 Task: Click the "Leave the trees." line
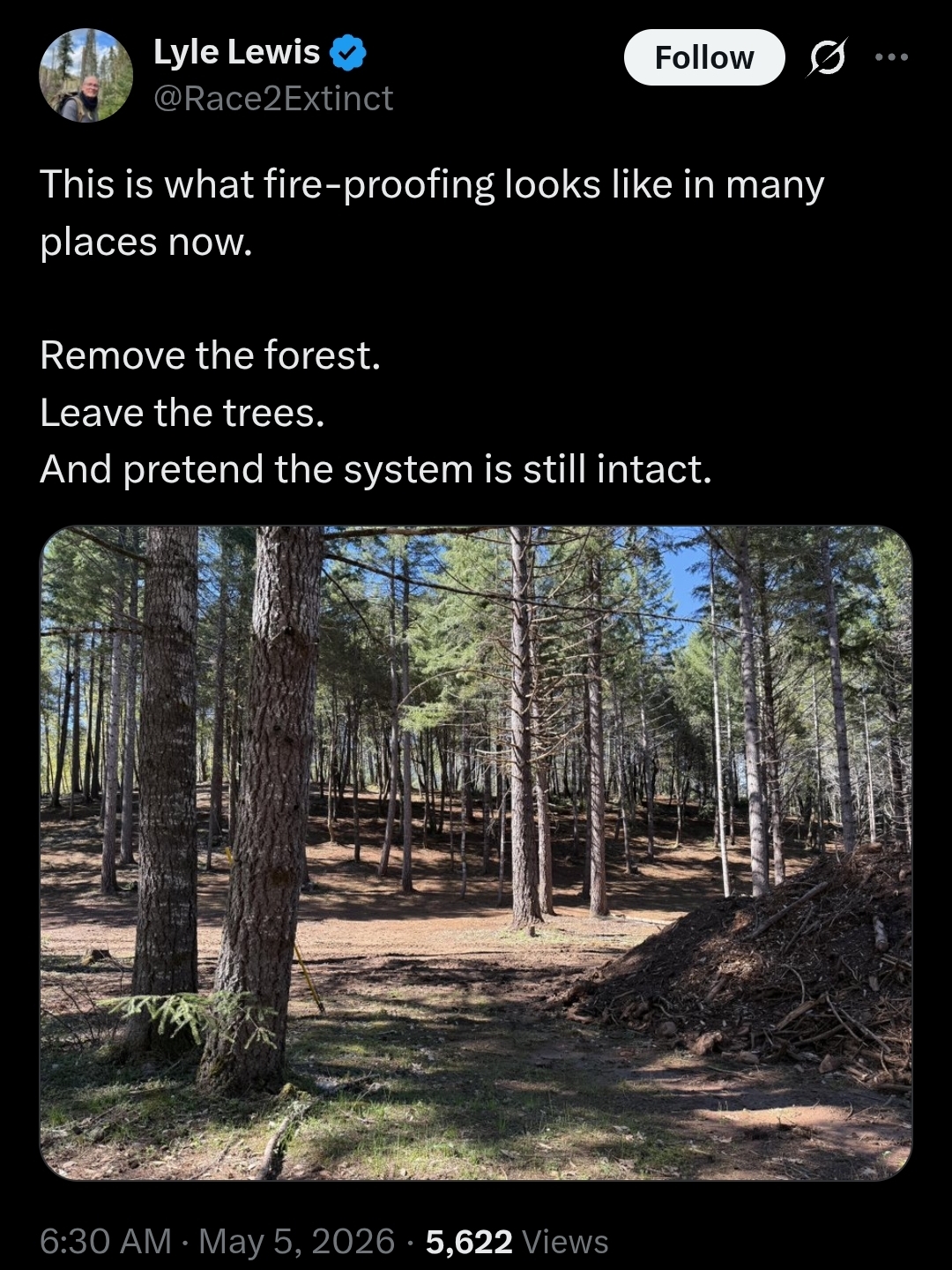(x=182, y=413)
